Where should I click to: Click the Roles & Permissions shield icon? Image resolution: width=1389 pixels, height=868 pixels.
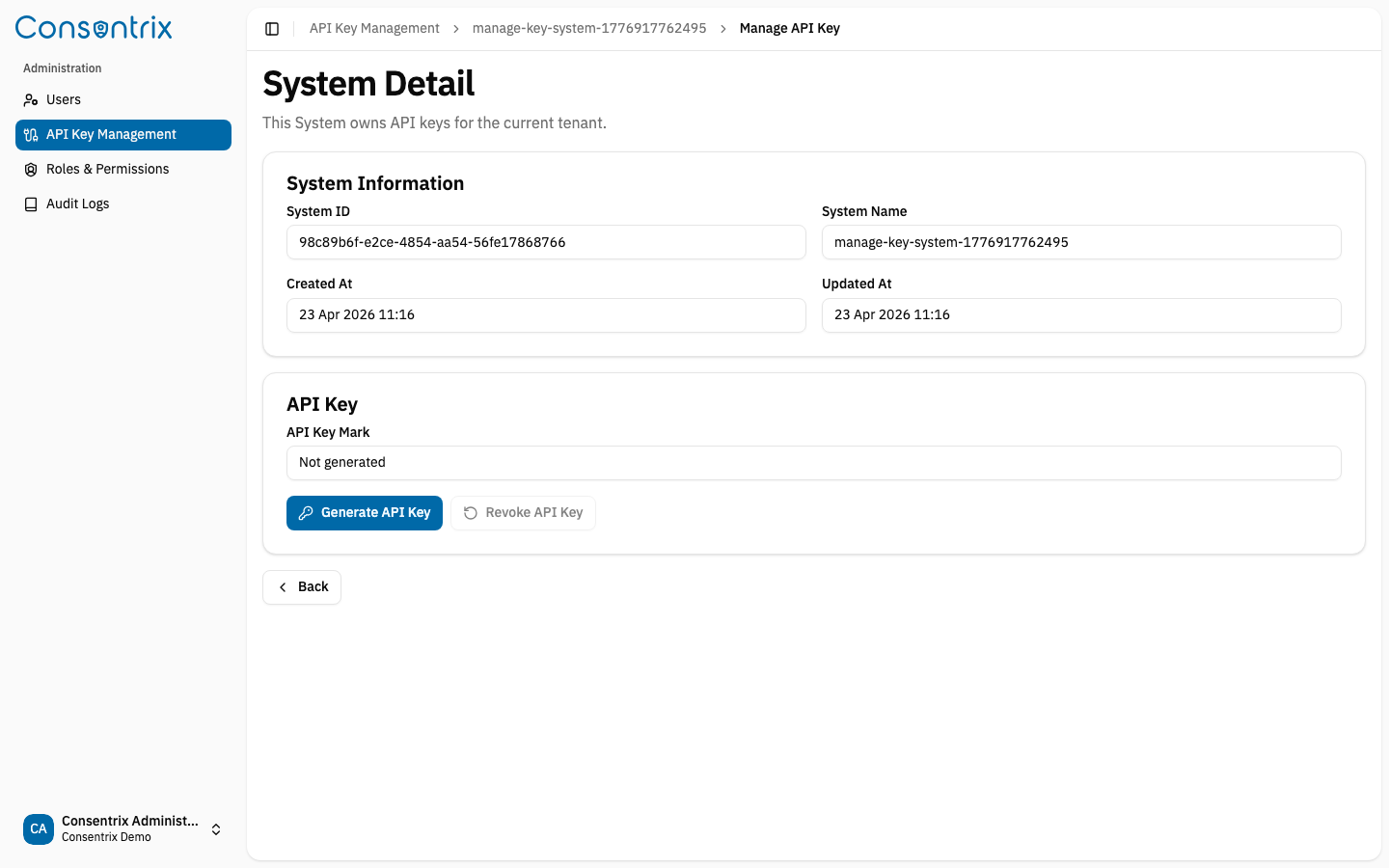[31, 170]
